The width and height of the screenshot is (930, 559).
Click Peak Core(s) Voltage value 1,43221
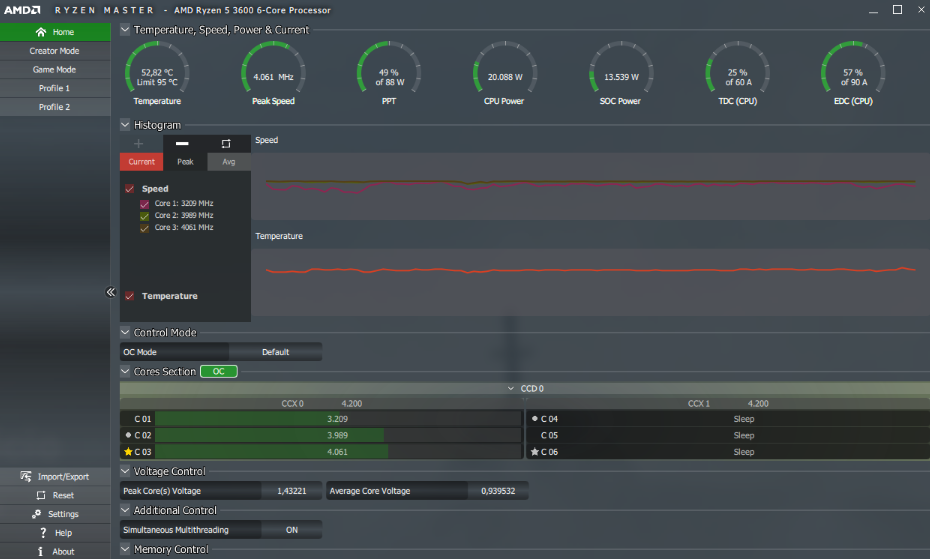292,491
